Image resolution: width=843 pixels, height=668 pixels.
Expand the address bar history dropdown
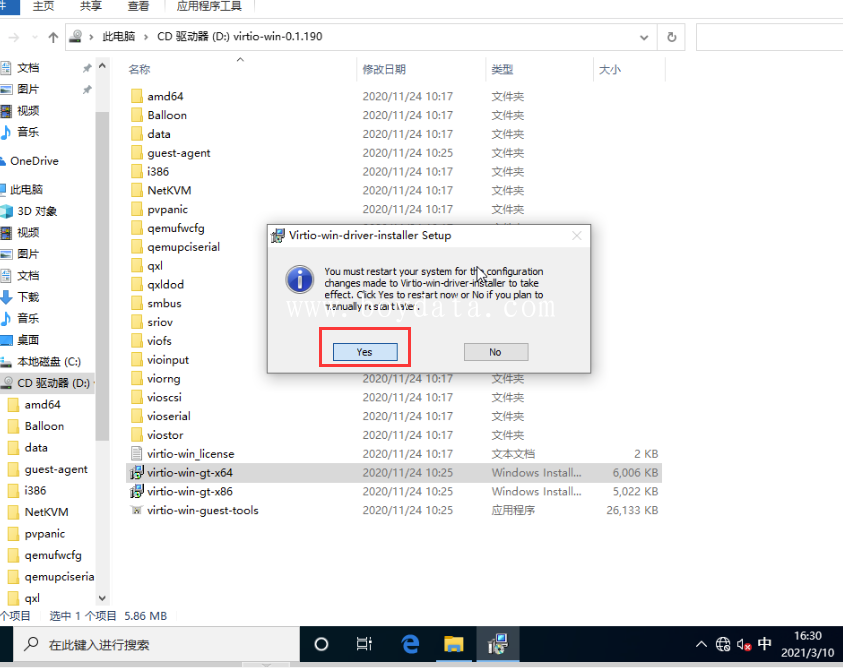pos(644,37)
